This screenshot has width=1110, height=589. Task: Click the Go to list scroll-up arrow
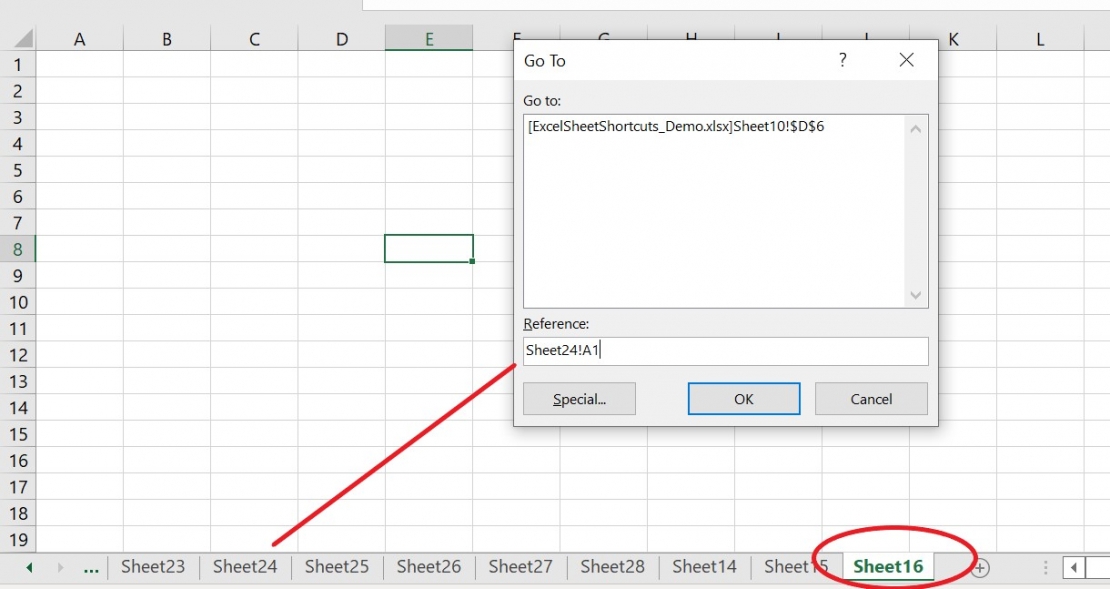point(915,127)
